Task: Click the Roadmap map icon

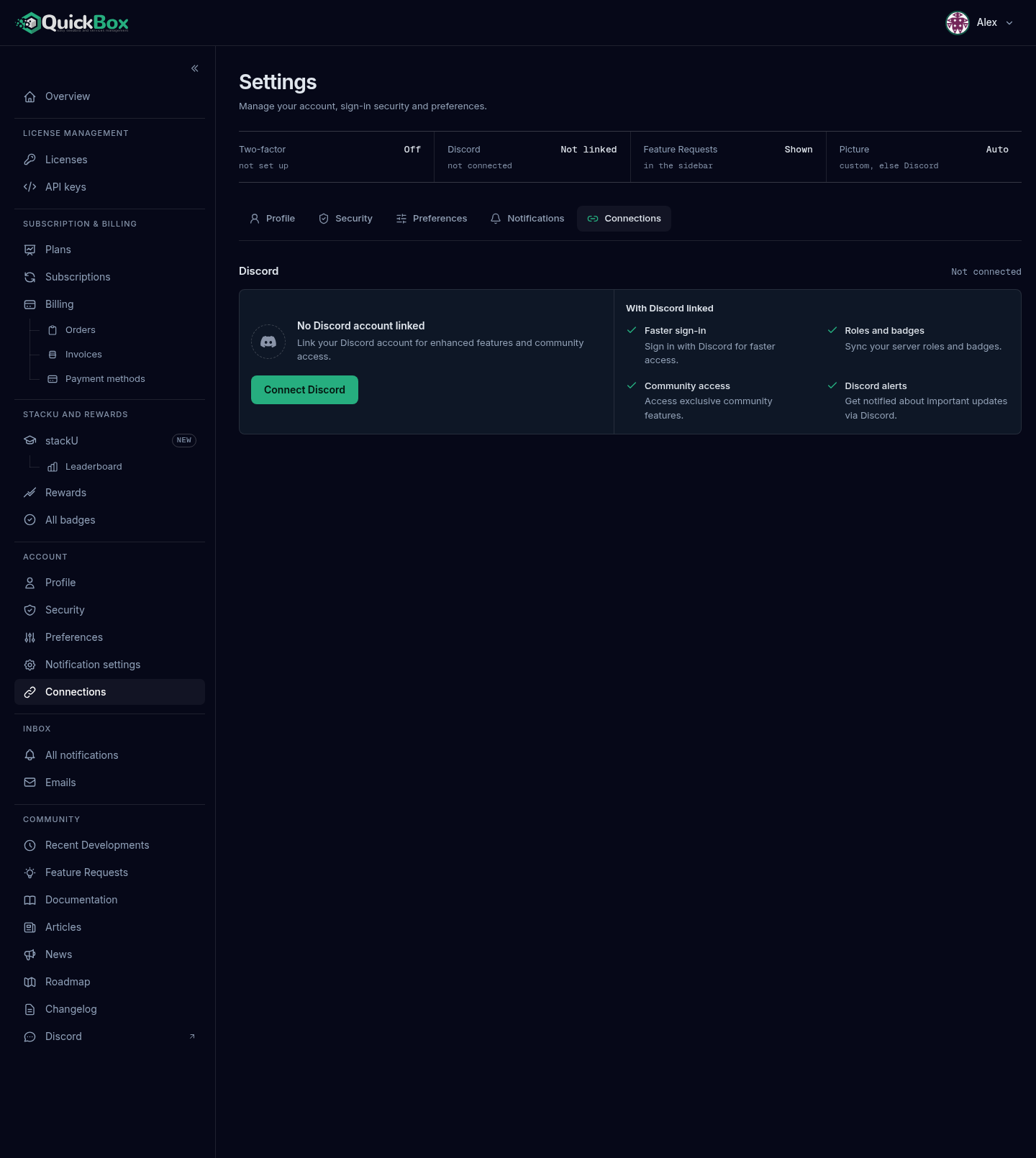Action: pyautogui.click(x=30, y=982)
